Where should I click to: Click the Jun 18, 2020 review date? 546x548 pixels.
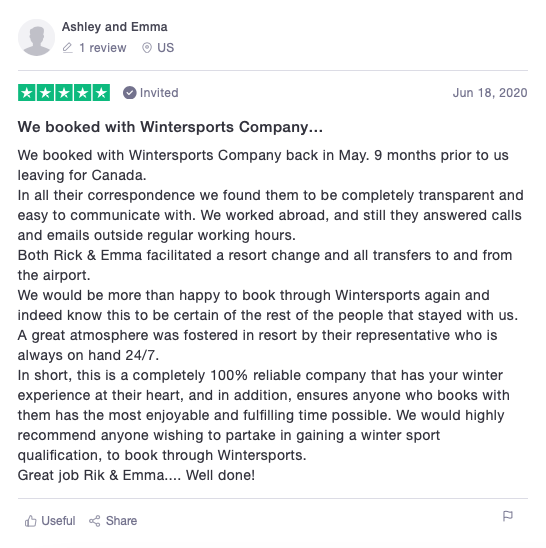[x=490, y=93]
